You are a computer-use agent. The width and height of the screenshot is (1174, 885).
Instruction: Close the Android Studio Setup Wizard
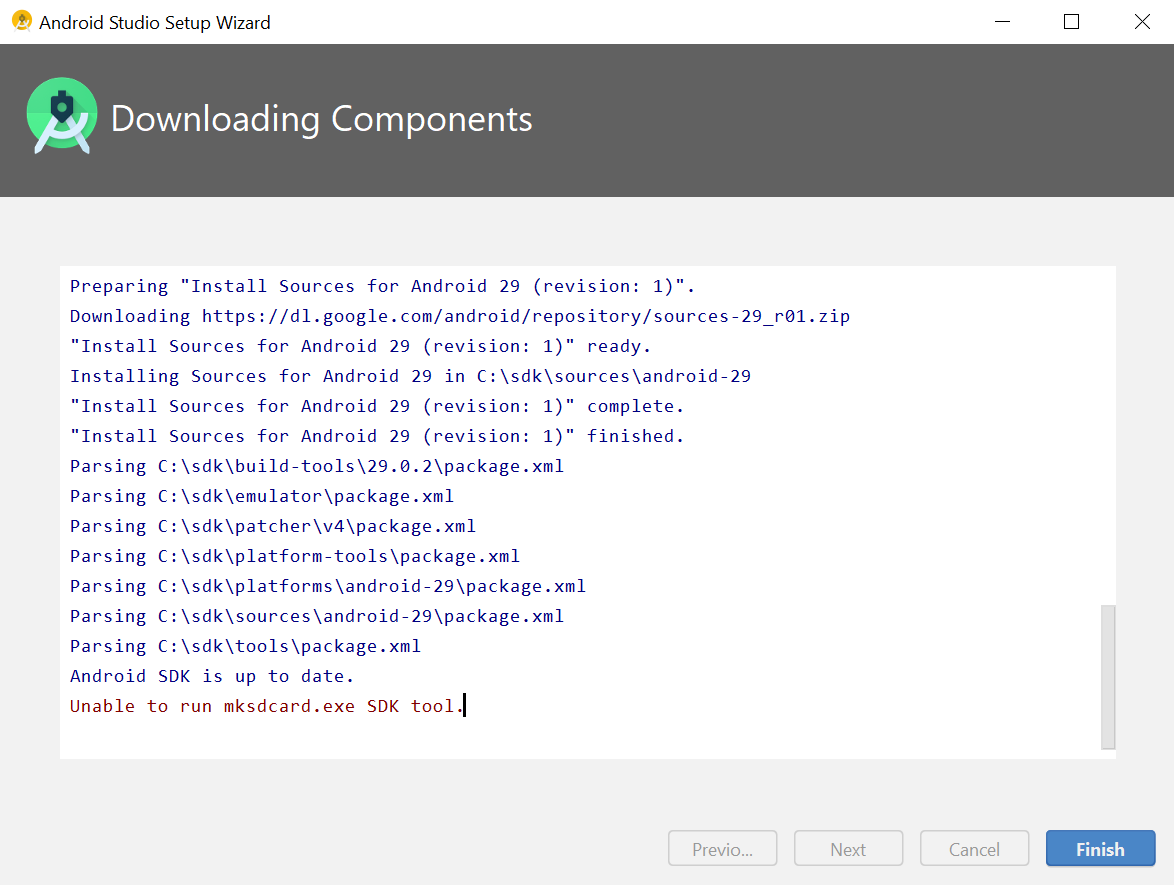point(1142,22)
